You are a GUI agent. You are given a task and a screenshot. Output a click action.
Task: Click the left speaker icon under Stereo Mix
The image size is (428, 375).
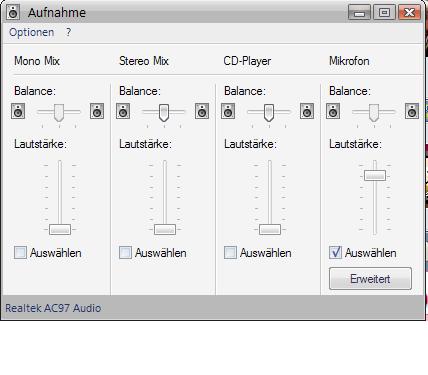(123, 111)
